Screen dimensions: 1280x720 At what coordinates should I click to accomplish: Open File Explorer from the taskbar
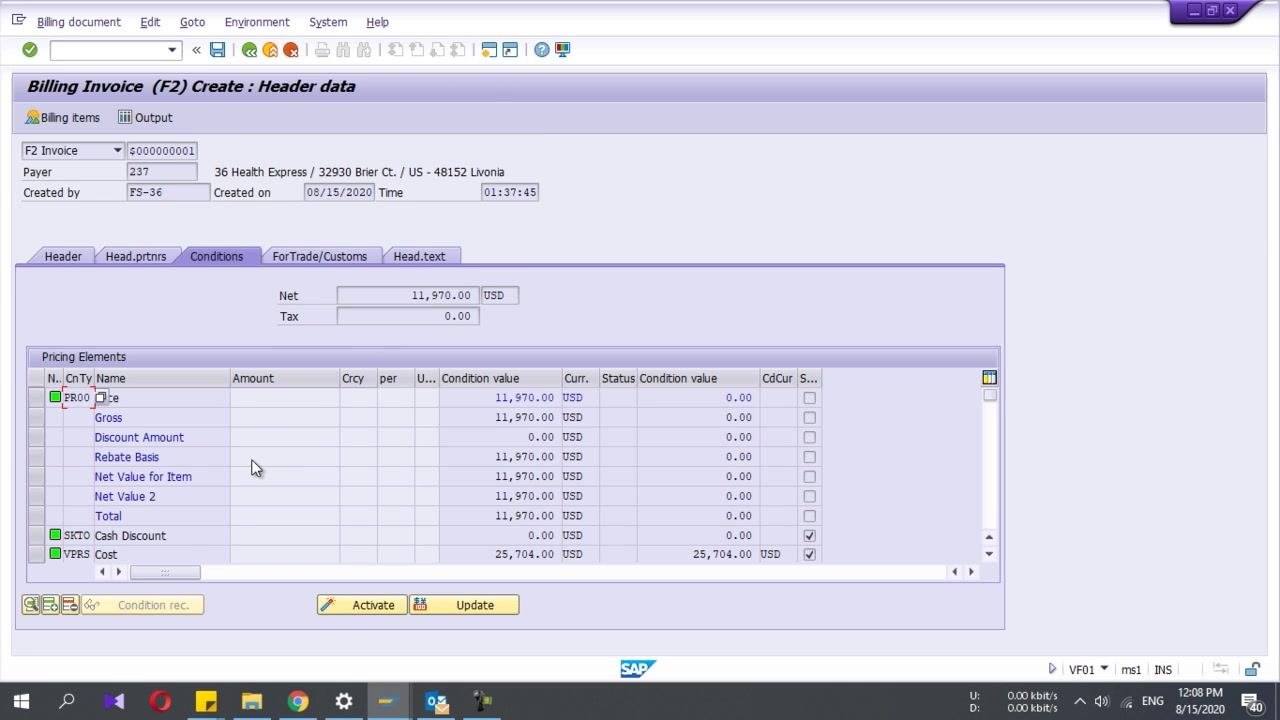tap(252, 701)
